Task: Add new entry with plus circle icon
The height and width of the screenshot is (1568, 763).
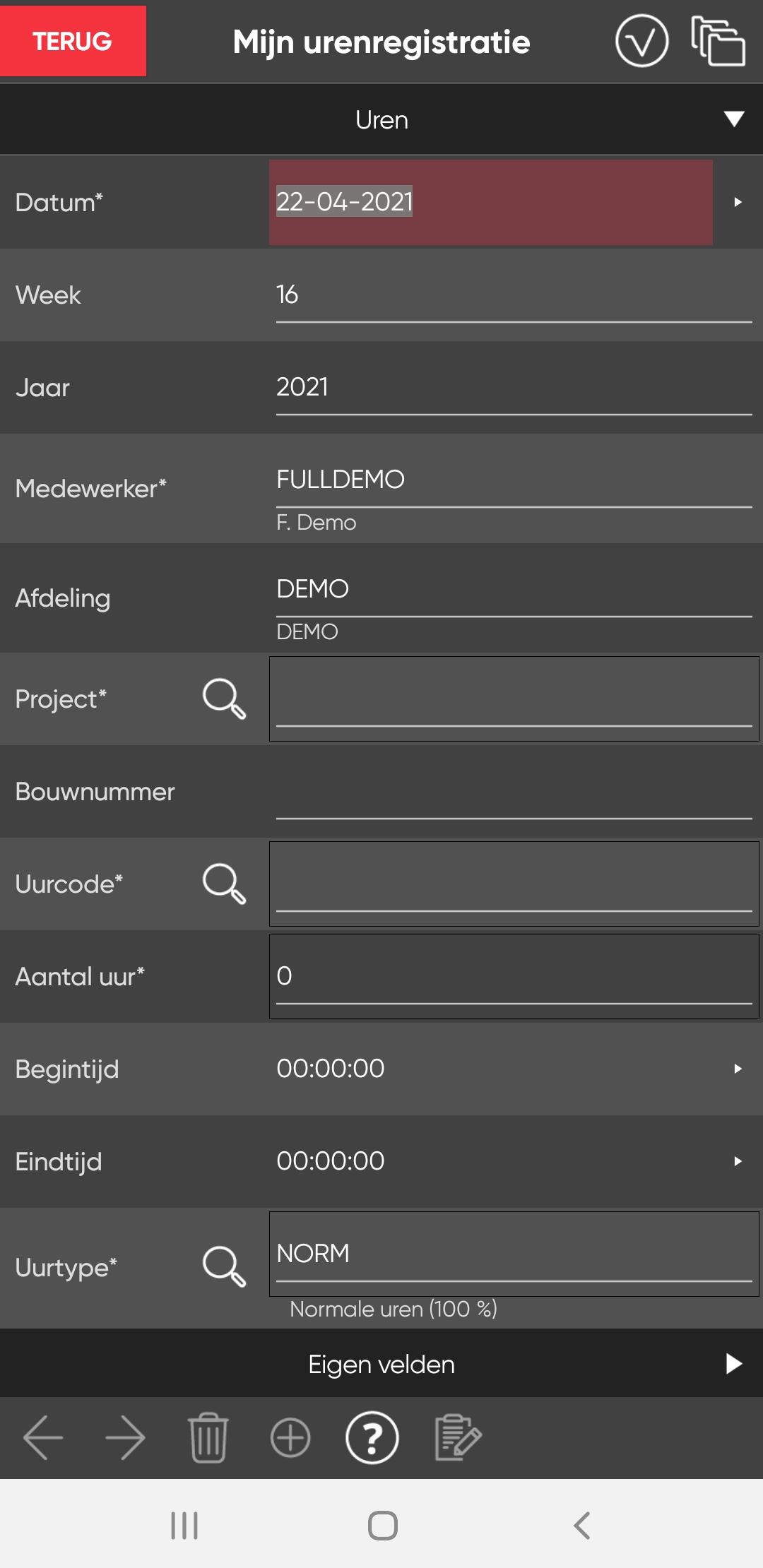Action: 290,1437
